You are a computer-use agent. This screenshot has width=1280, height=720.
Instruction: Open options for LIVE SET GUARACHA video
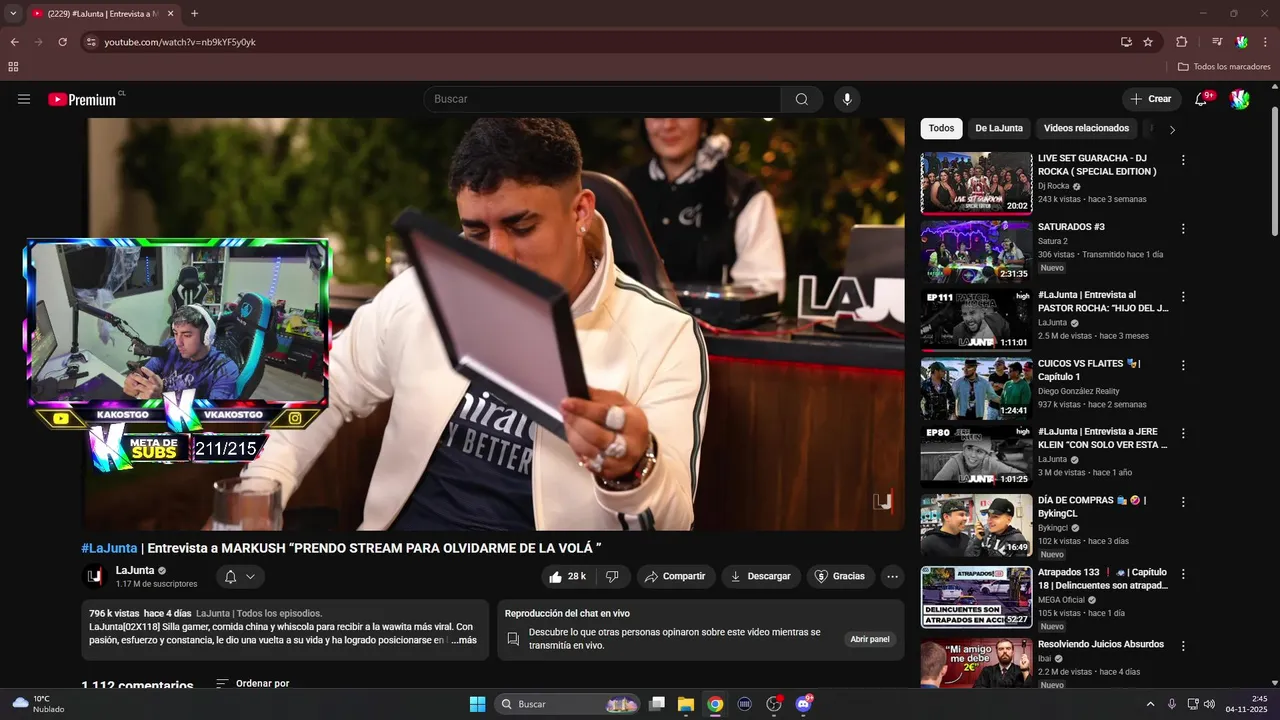(x=1183, y=160)
